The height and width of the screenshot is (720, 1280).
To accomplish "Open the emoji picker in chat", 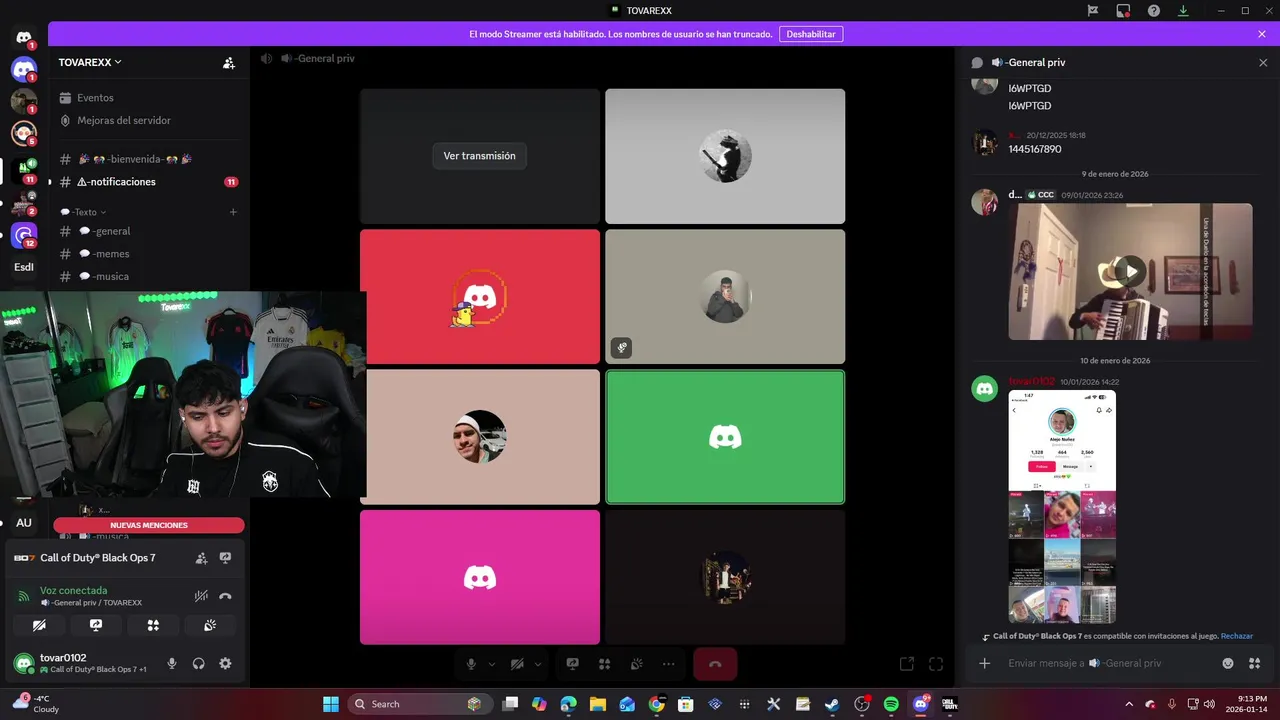I will (1228, 663).
